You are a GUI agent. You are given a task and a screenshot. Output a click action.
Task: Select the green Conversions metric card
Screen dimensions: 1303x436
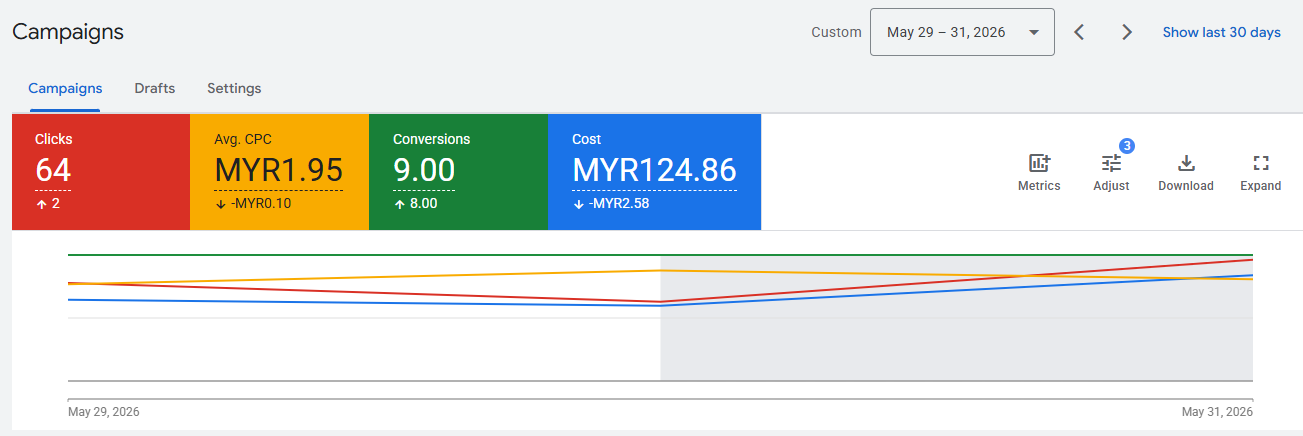click(458, 172)
